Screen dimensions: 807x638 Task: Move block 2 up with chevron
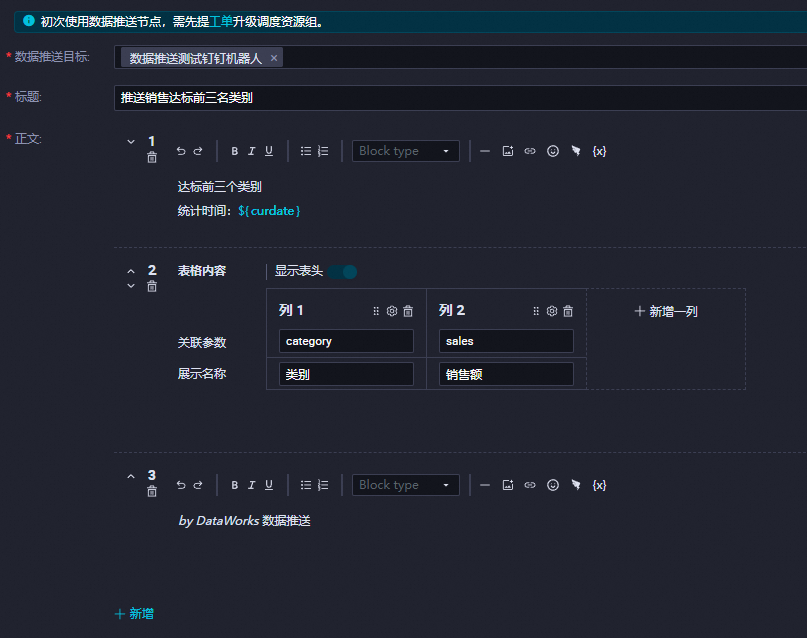(131, 271)
